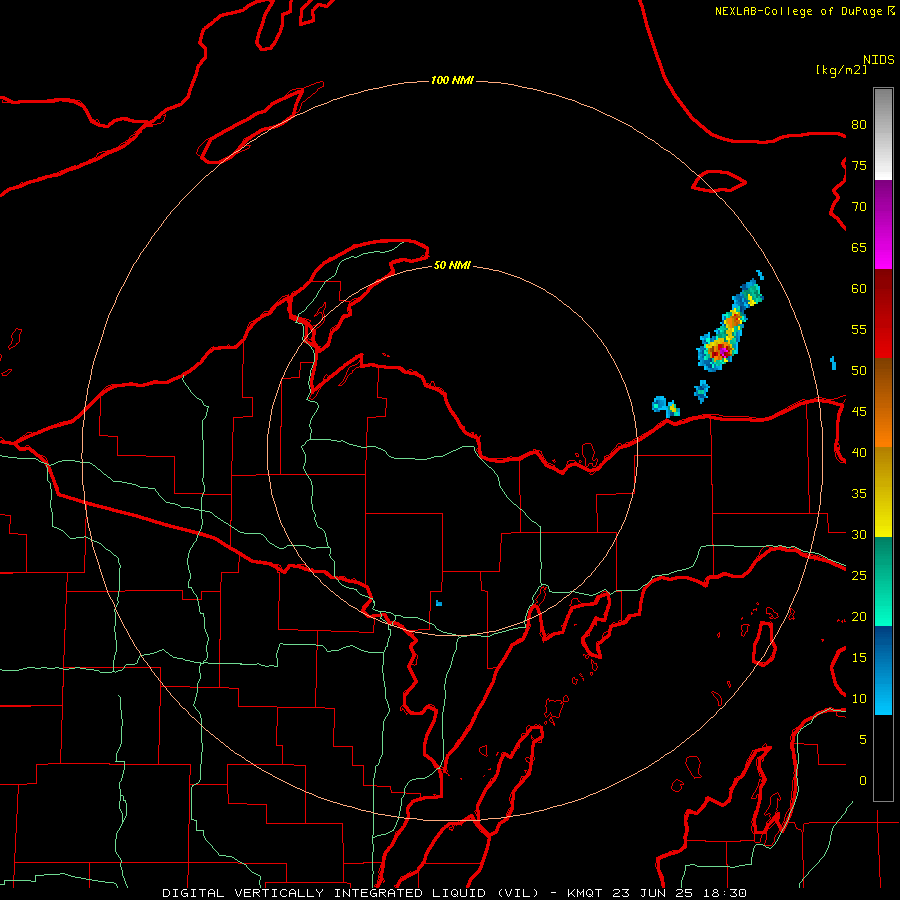Click the 100 NMI range ring label
900x900 pixels.
452,80
